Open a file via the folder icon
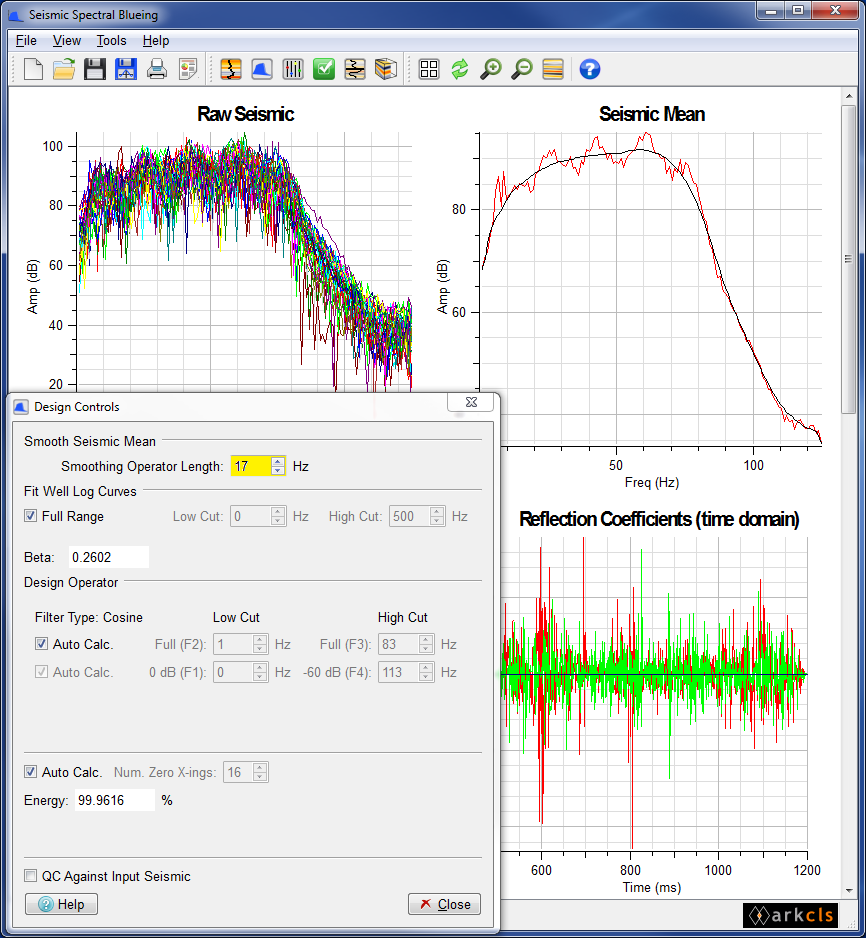This screenshot has height=938, width=866. tap(64, 69)
